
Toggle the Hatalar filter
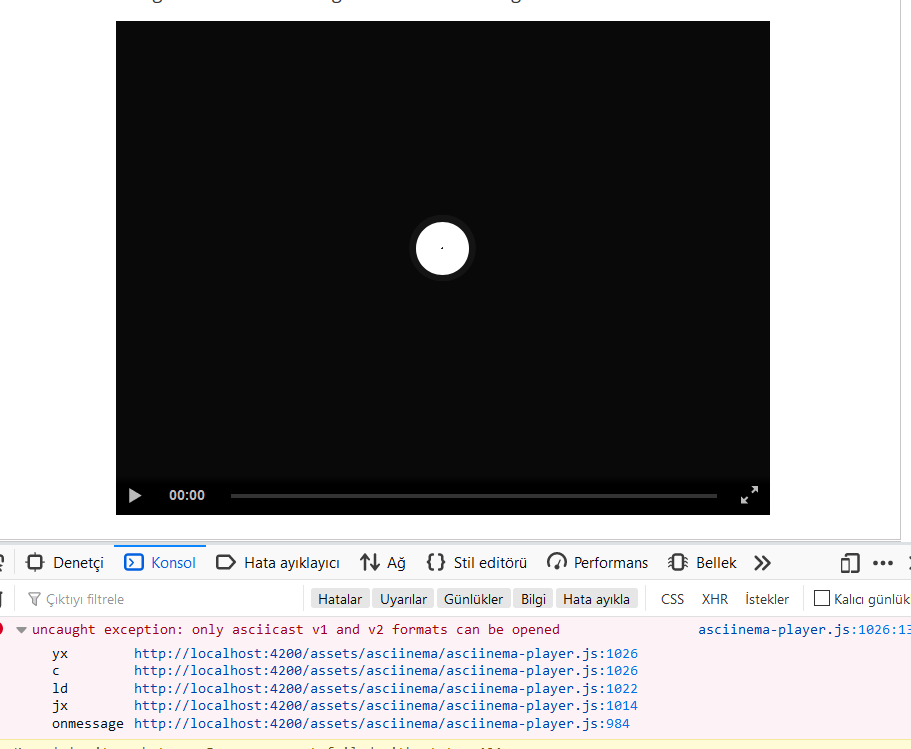coord(339,598)
